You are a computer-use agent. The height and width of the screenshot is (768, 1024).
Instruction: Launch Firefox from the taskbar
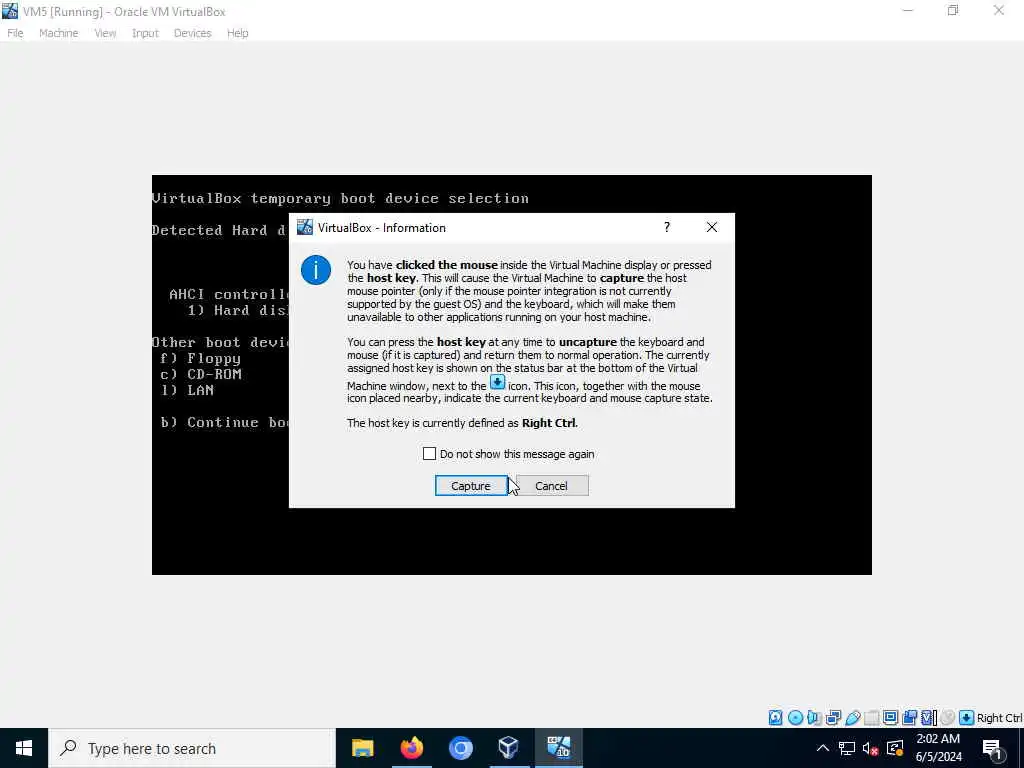[411, 748]
